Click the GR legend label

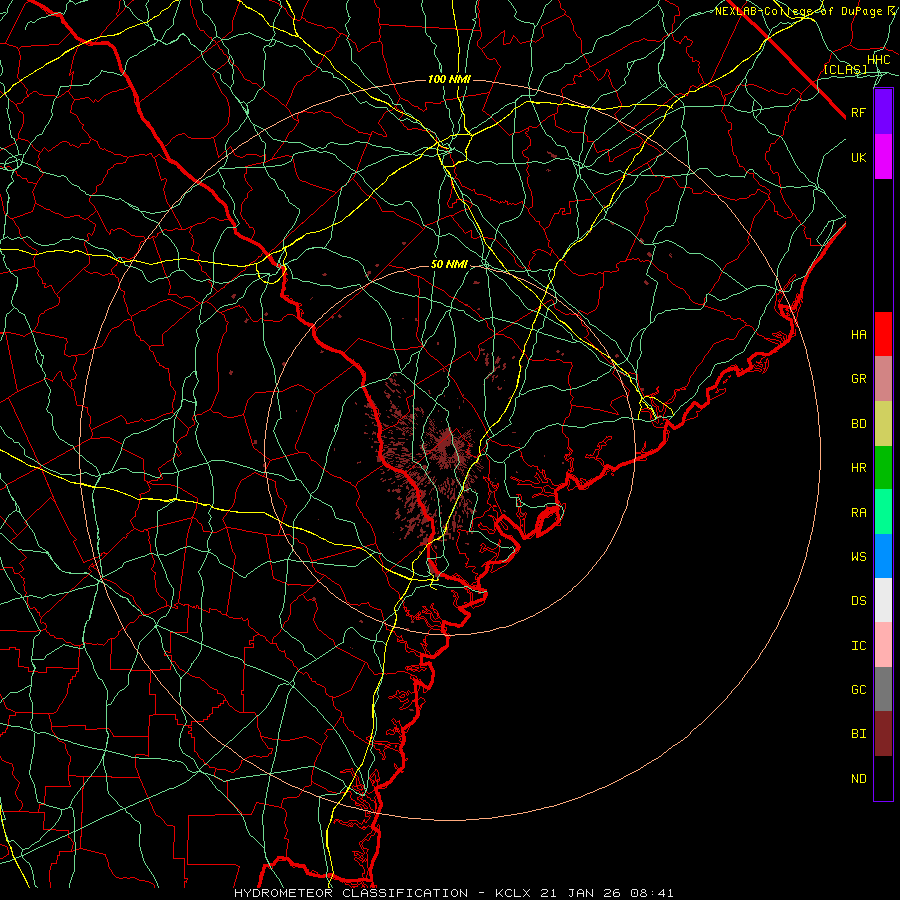[858, 379]
